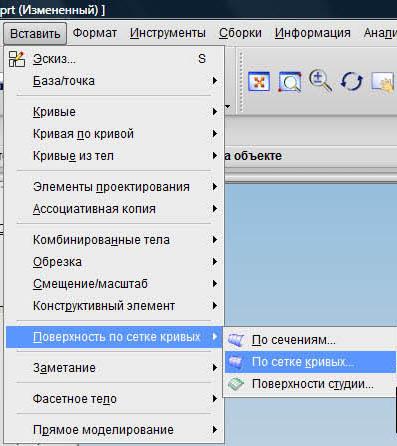Select Поверхность по сетке кривых entry
The width and height of the screenshot is (397, 446).
click(x=114, y=337)
